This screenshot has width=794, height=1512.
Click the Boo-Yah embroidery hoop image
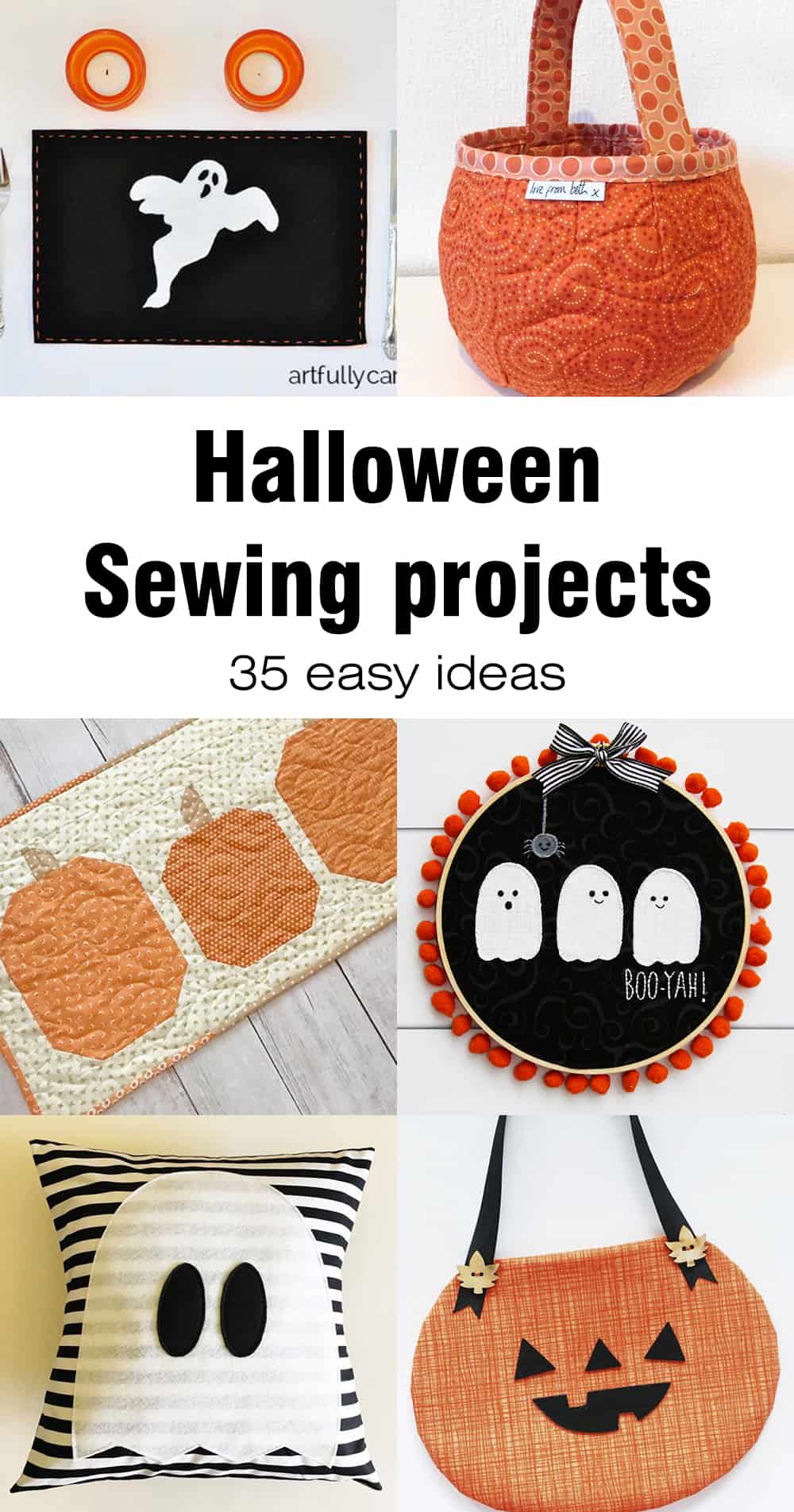595,916
